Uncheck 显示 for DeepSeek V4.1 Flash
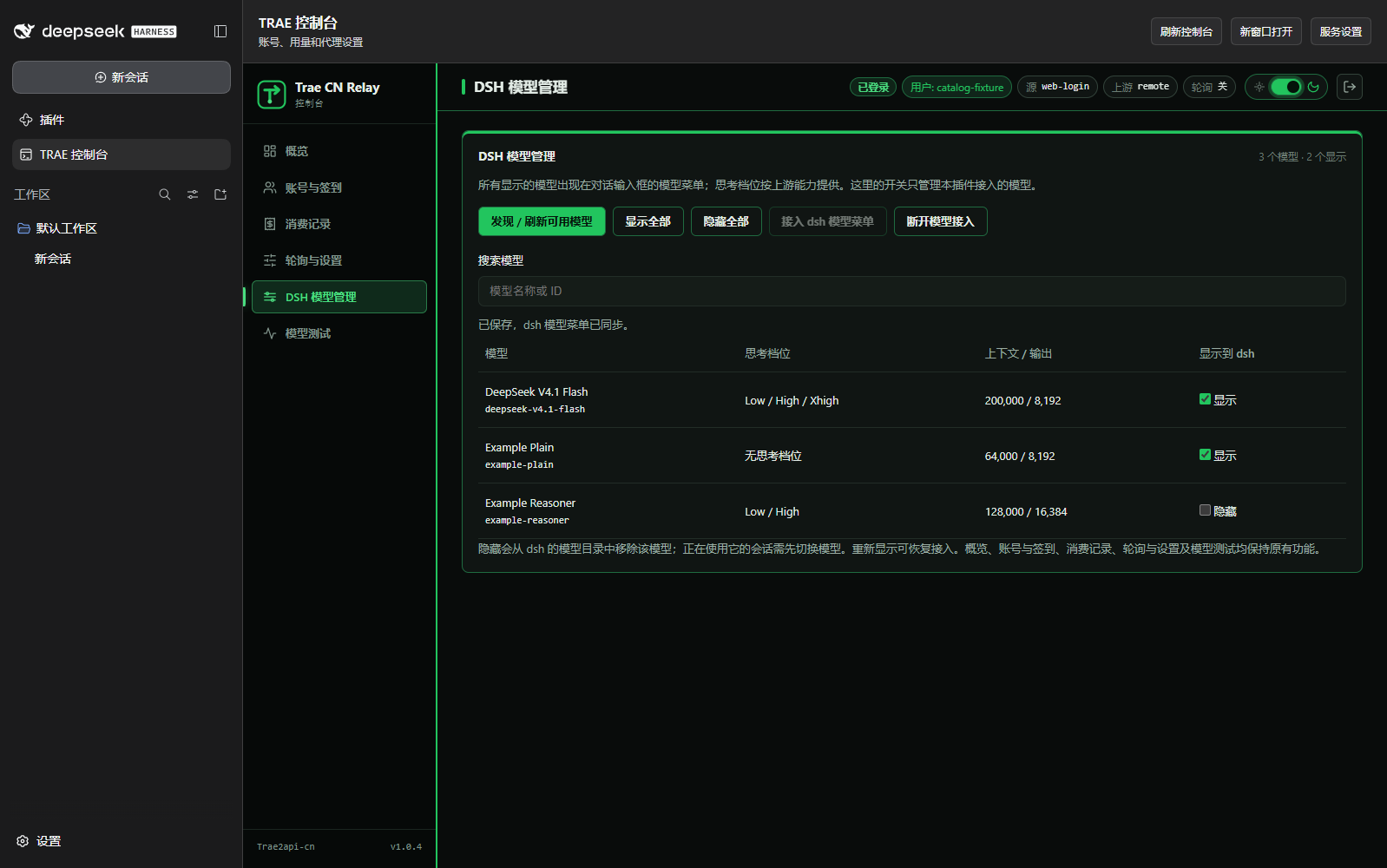This screenshot has height=868, width=1387. point(1205,399)
